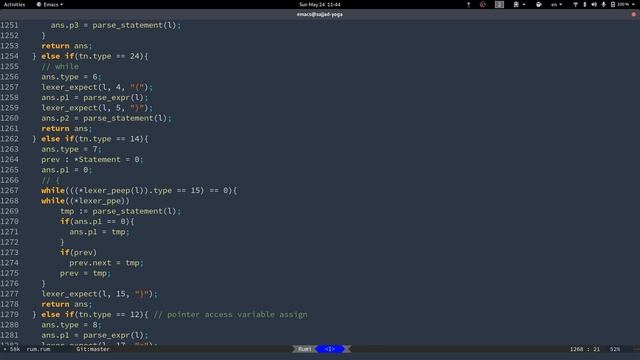Click the small upload tray icon
The height and width of the screenshot is (360, 640).
coord(469,4)
